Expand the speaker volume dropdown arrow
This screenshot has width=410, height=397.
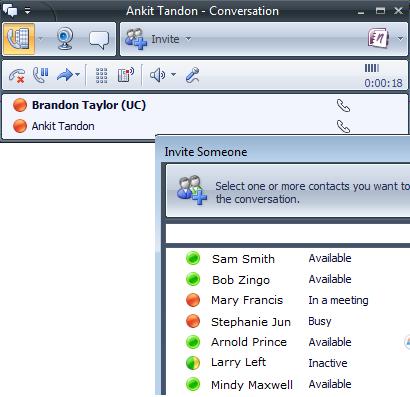pos(173,74)
